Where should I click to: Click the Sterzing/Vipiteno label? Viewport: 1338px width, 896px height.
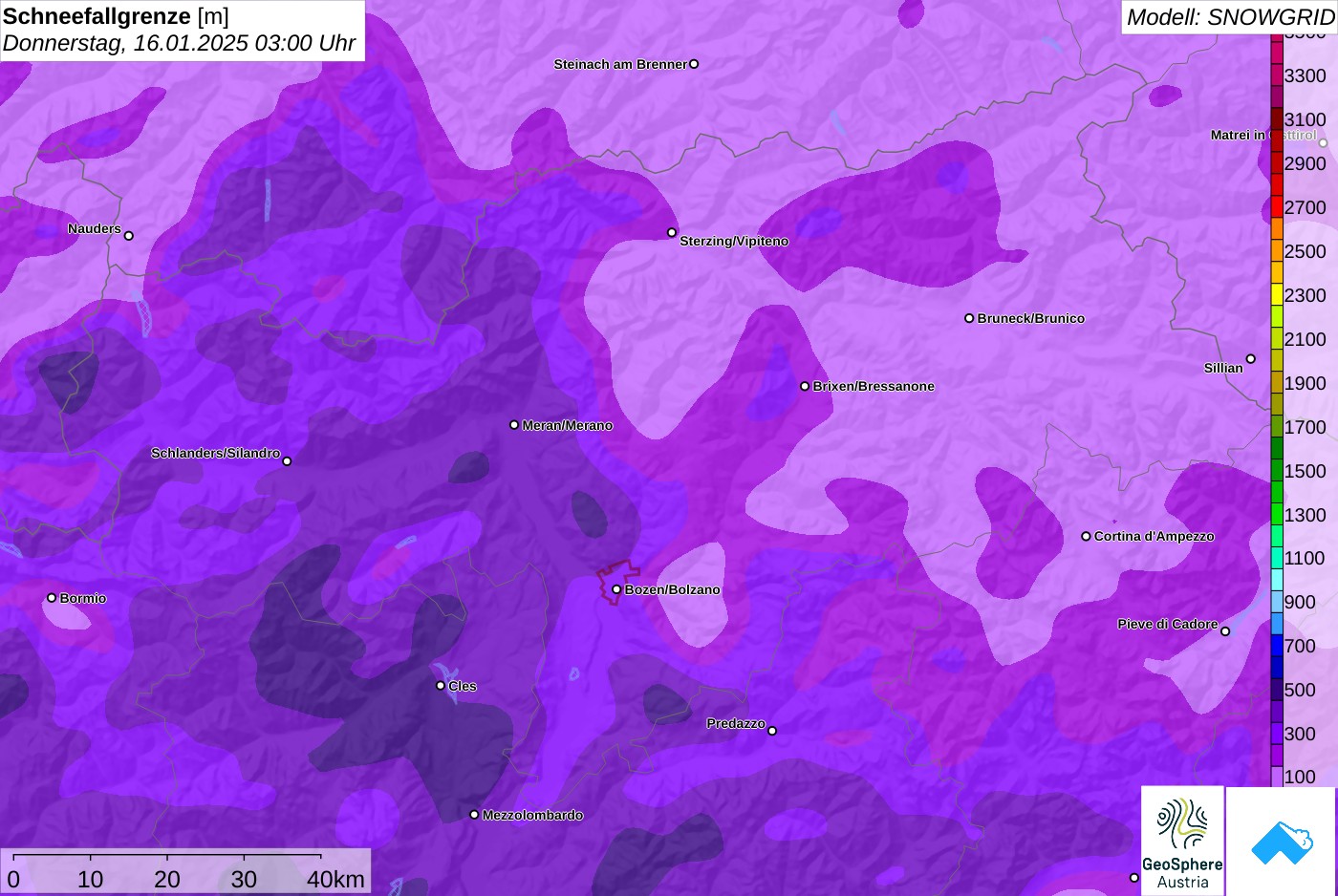(734, 242)
